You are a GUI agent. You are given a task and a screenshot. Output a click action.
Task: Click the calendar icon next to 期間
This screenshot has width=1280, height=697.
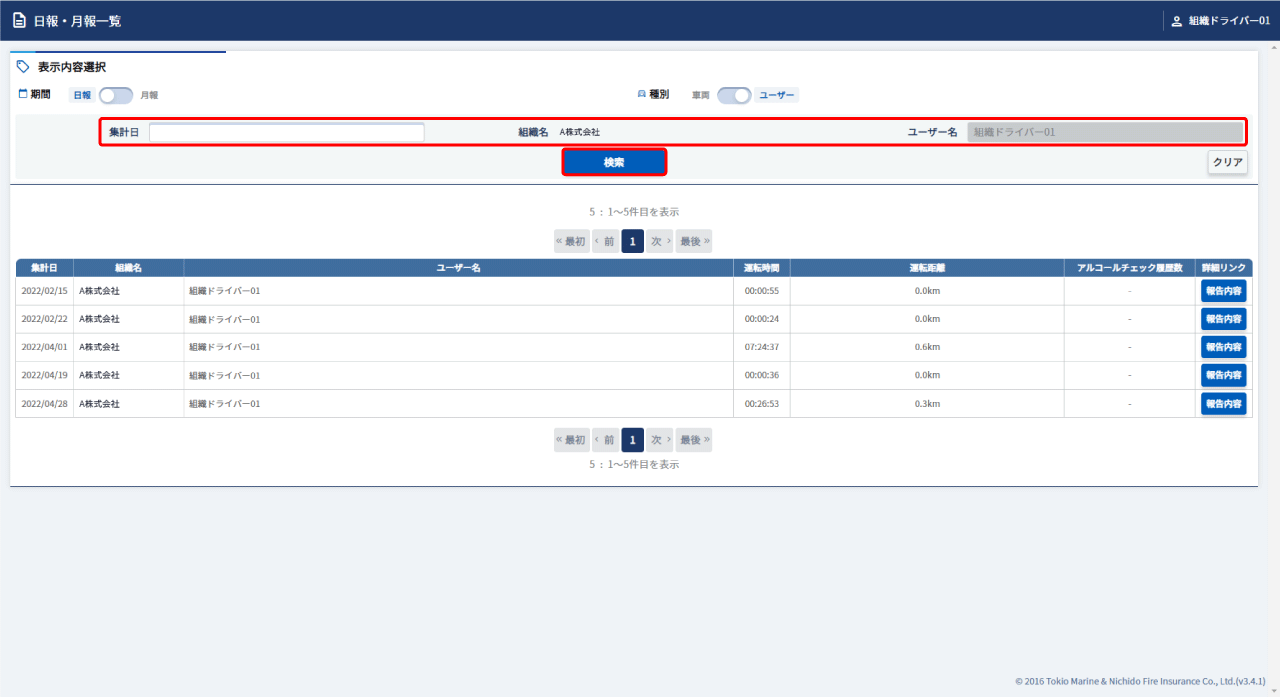pyautogui.click(x=23, y=94)
